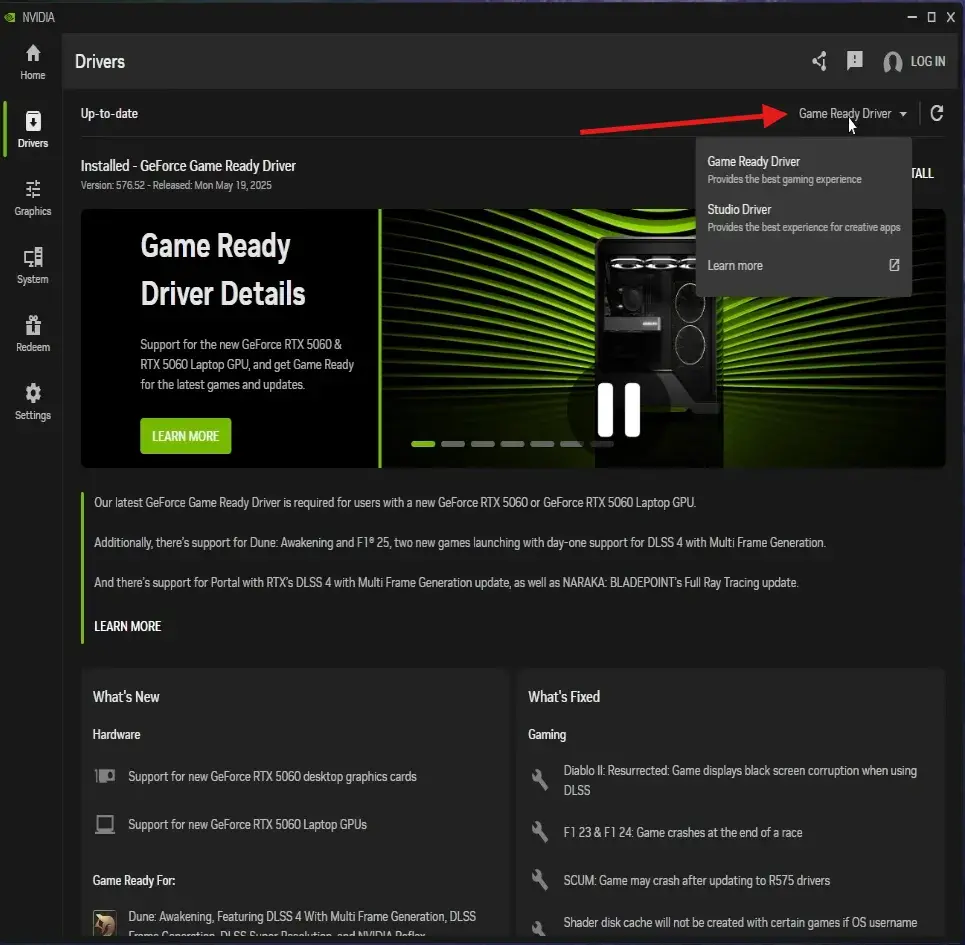Select the Drivers sidebar icon
Image resolution: width=965 pixels, height=945 pixels.
(x=33, y=129)
